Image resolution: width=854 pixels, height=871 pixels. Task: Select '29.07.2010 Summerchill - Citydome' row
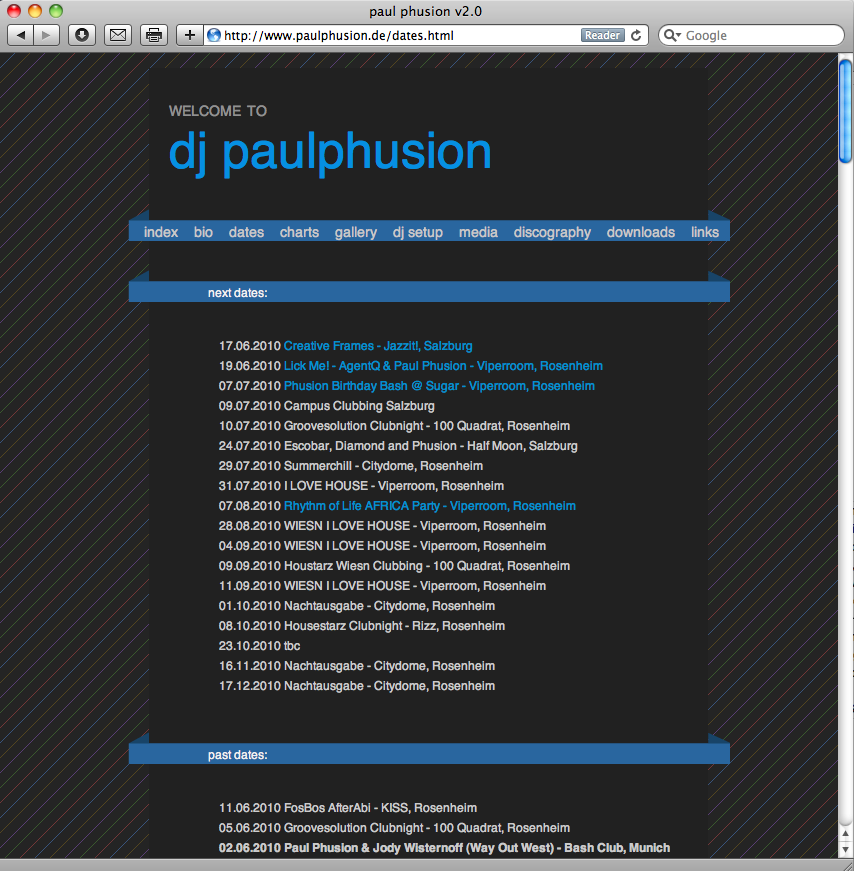coord(351,466)
